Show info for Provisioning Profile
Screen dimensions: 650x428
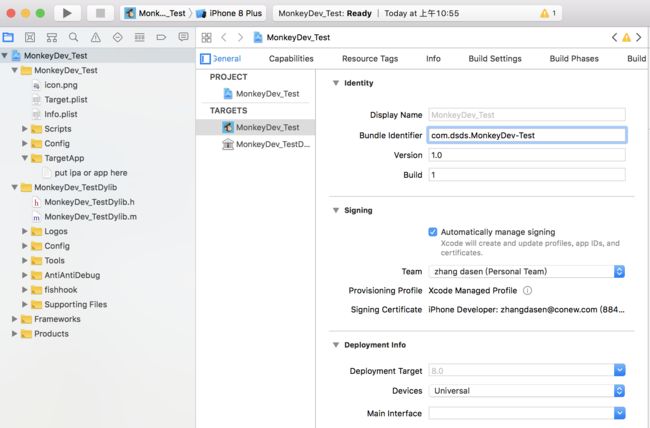(x=527, y=291)
